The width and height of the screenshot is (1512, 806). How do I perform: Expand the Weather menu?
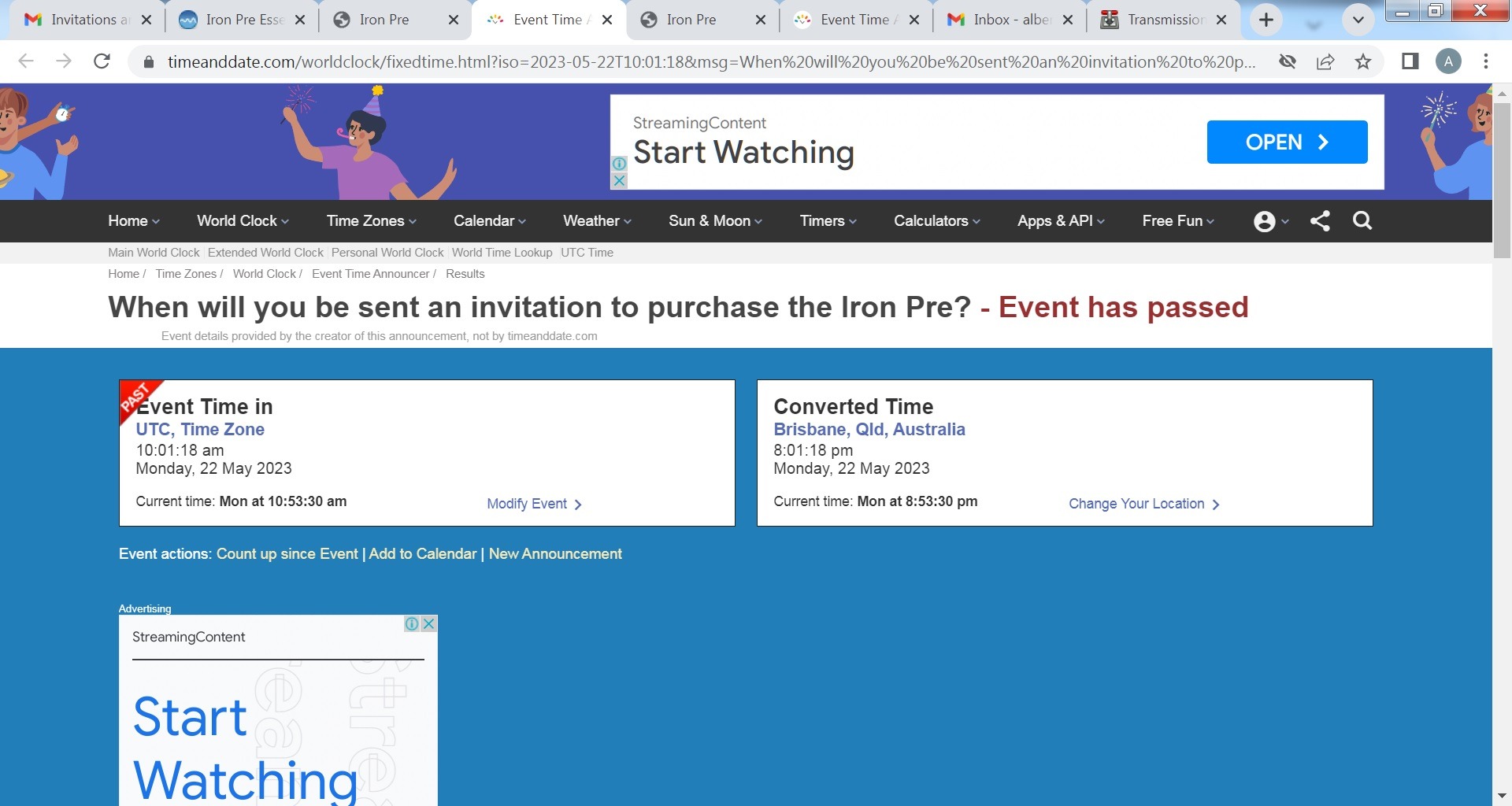point(597,221)
